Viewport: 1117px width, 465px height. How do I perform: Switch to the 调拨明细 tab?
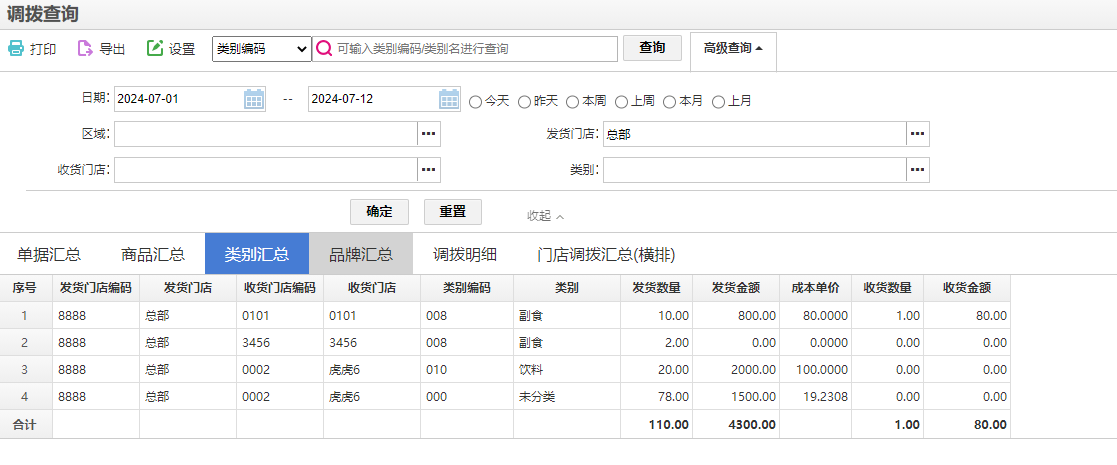[x=465, y=254]
